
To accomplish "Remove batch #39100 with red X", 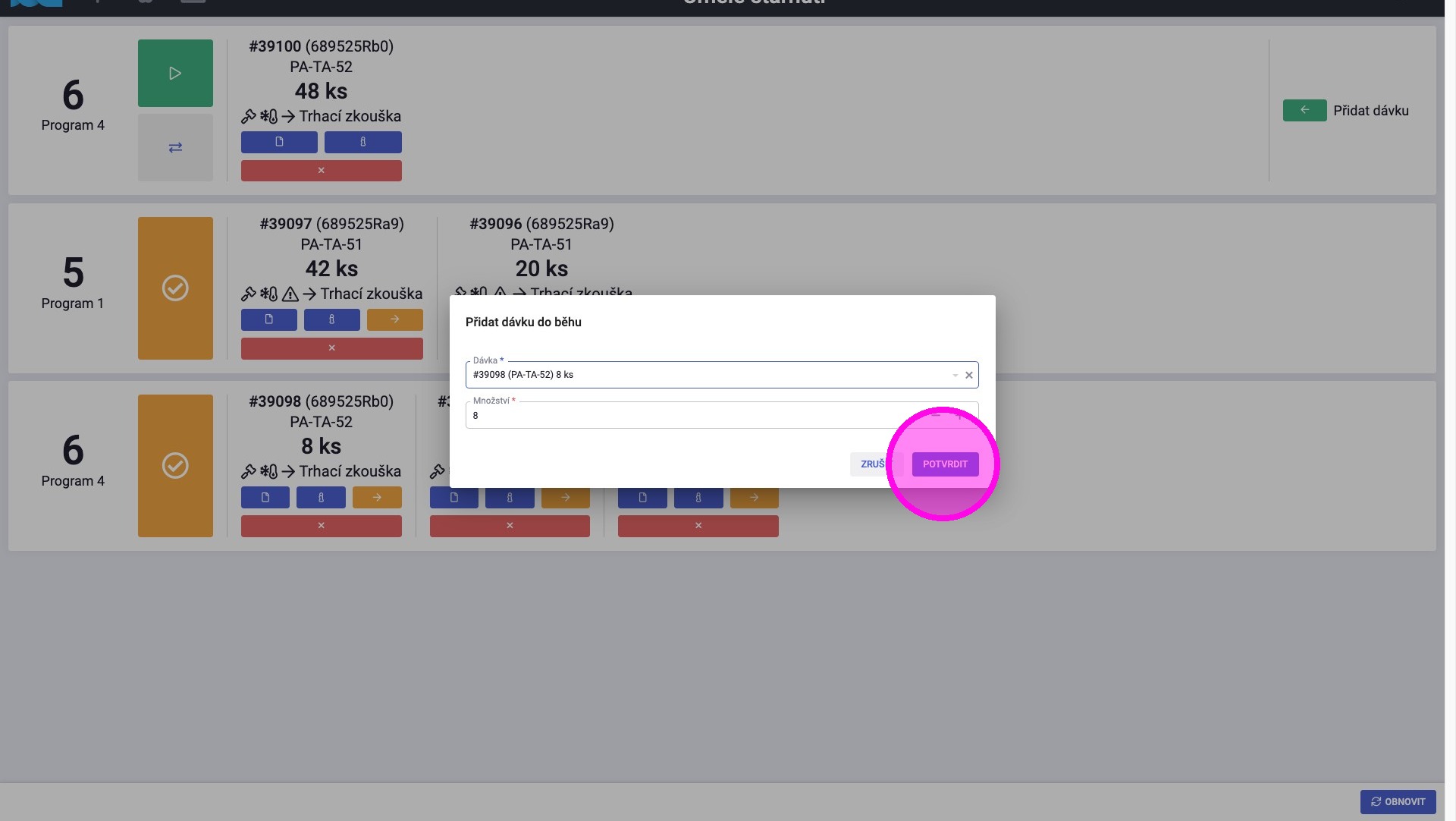I will (321, 171).
